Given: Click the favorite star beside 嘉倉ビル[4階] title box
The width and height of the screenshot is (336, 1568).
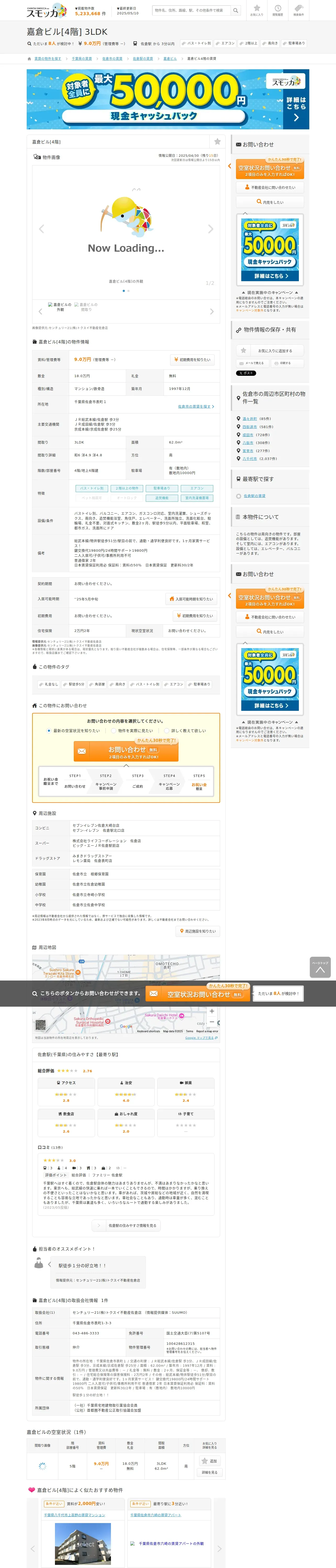Looking at the screenshot, I should pos(217,141).
